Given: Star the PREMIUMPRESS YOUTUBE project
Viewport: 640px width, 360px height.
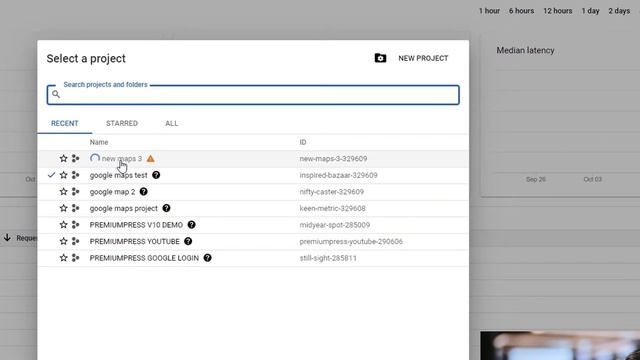Looking at the screenshot, I should 63,241.
